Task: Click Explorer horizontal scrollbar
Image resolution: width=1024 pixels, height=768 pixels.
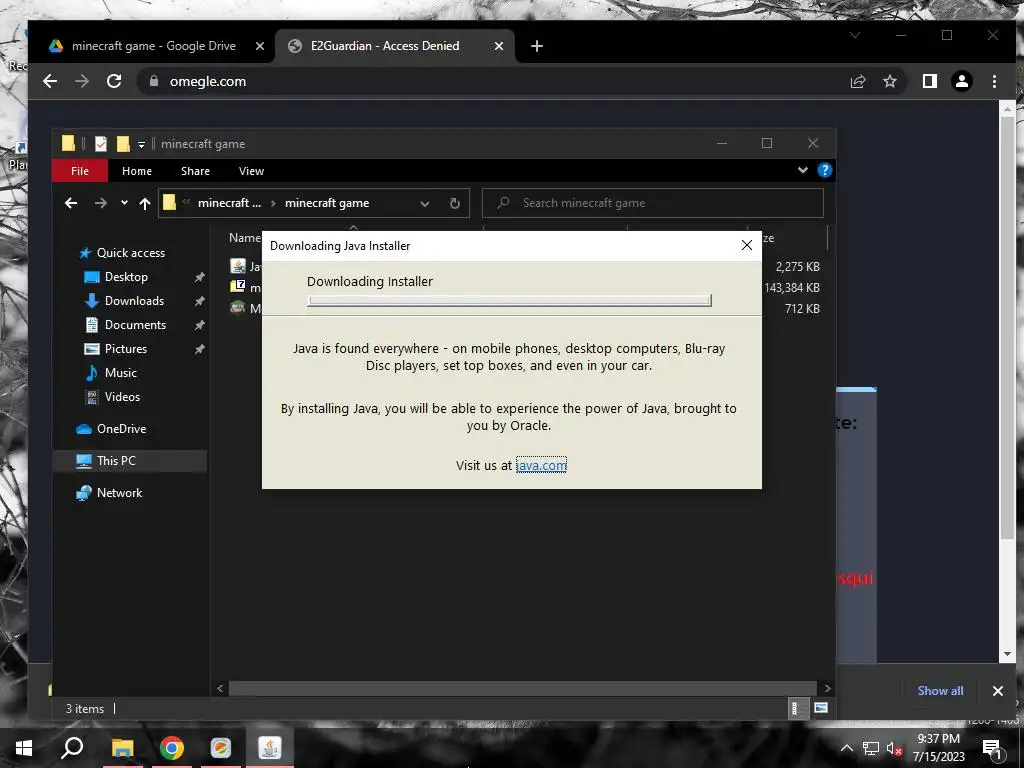Action: pos(522,688)
